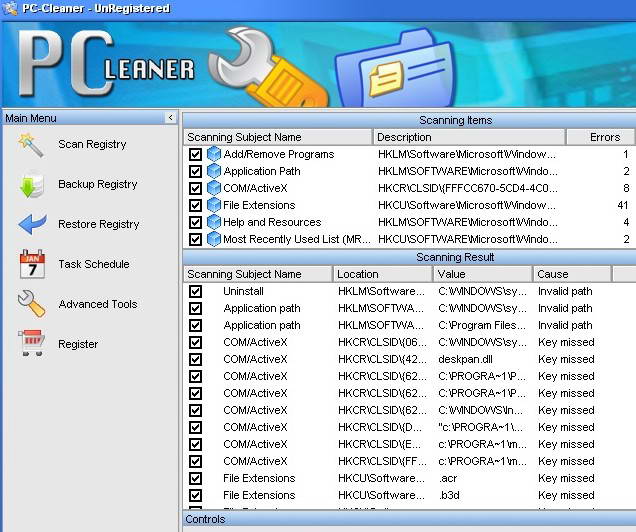636x532 pixels.
Task: Uncheck the .b3d File Extensions result checkbox
Action: 196,496
